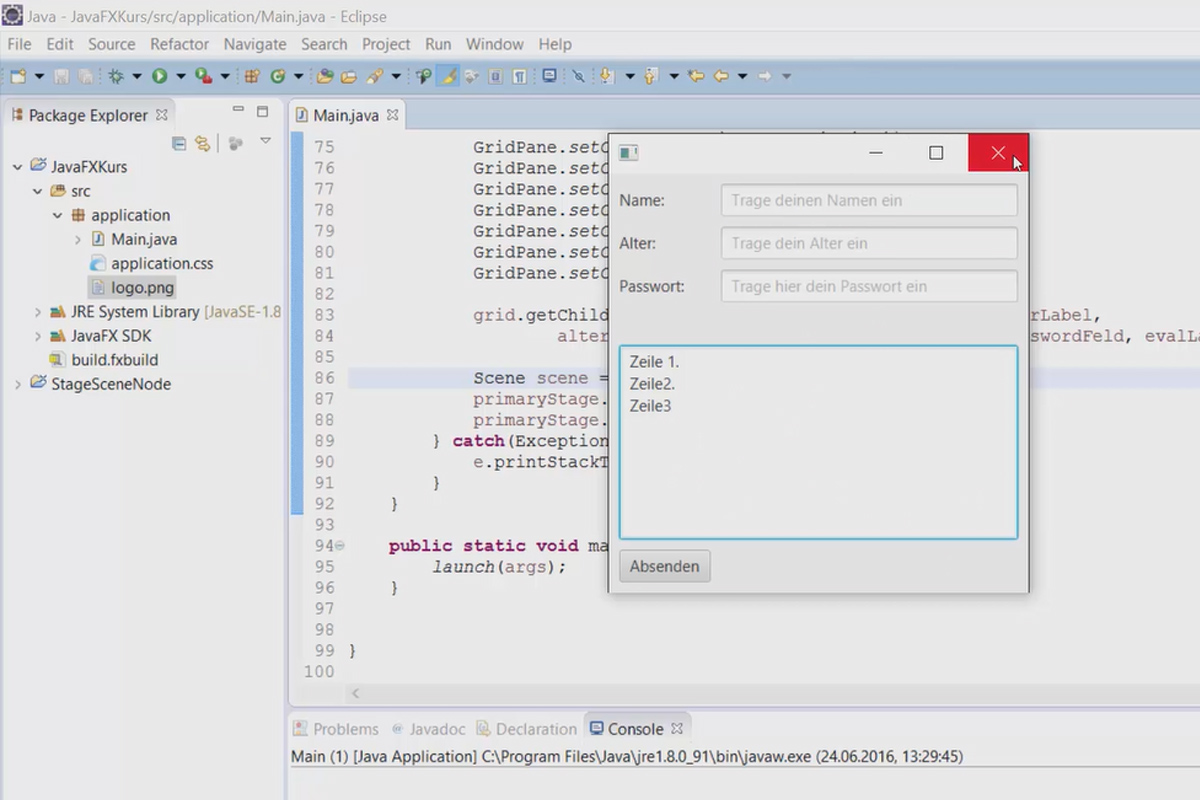This screenshot has height=800, width=1200.
Task: Minimize the Package Explorer panel
Action: tap(238, 111)
